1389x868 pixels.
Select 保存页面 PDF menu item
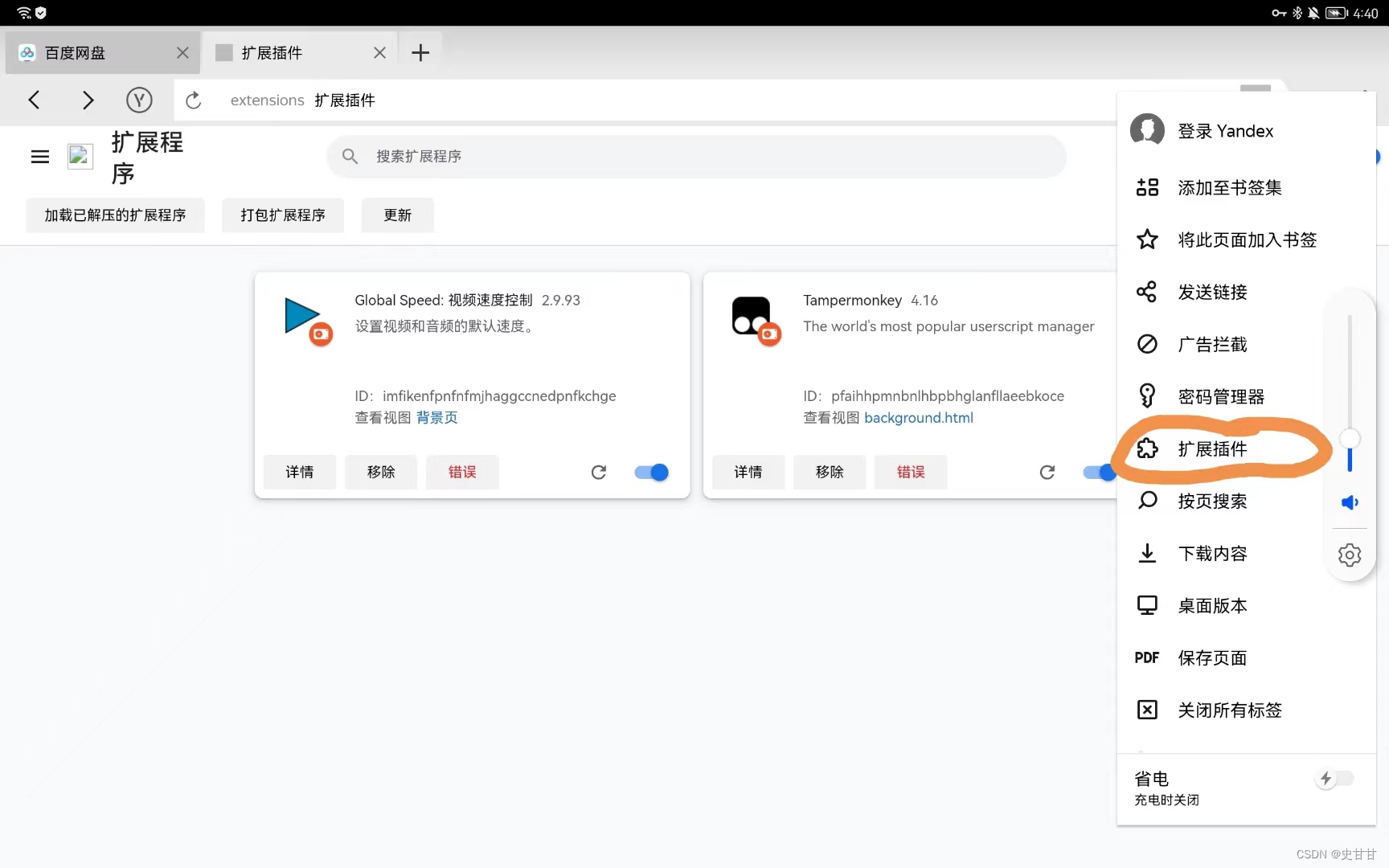click(x=1246, y=657)
